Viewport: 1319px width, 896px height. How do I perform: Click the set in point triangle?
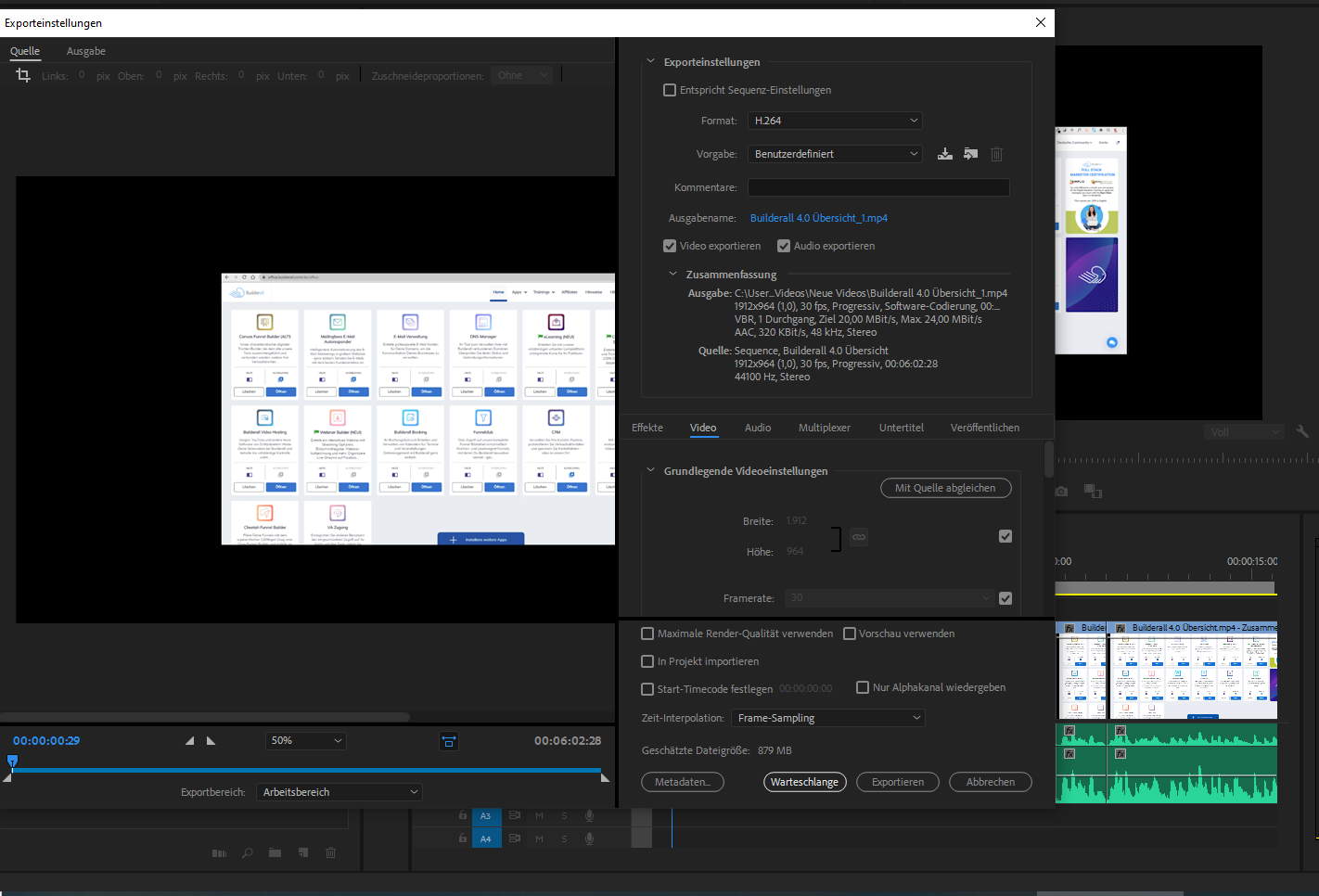(189, 740)
